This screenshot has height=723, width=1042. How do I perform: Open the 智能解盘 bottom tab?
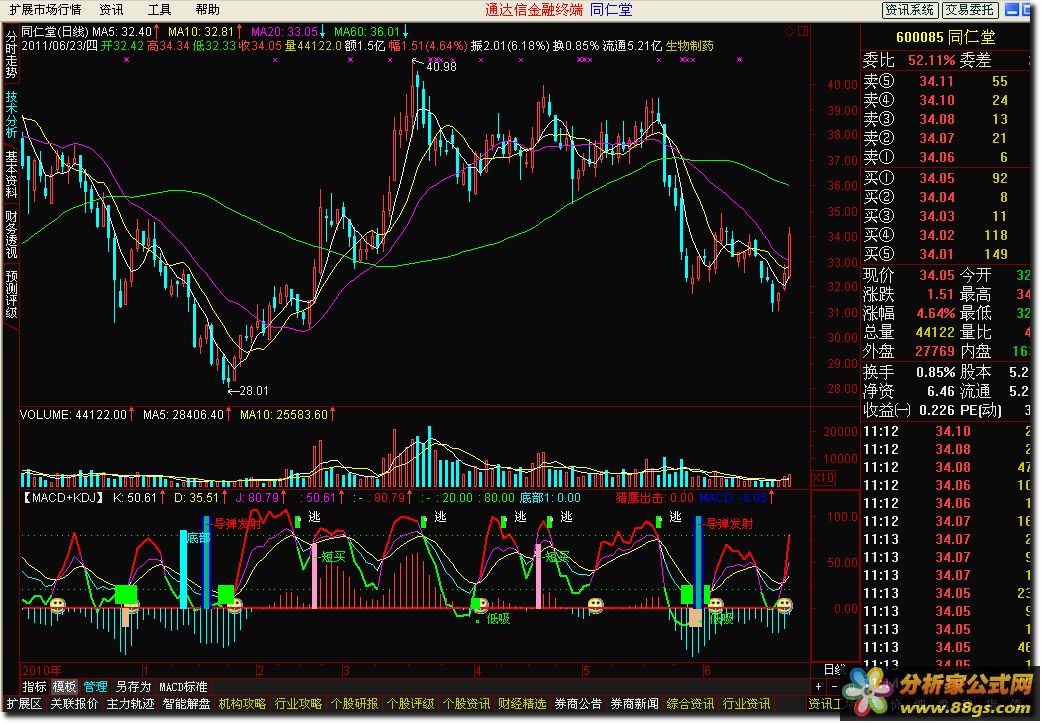(x=186, y=704)
